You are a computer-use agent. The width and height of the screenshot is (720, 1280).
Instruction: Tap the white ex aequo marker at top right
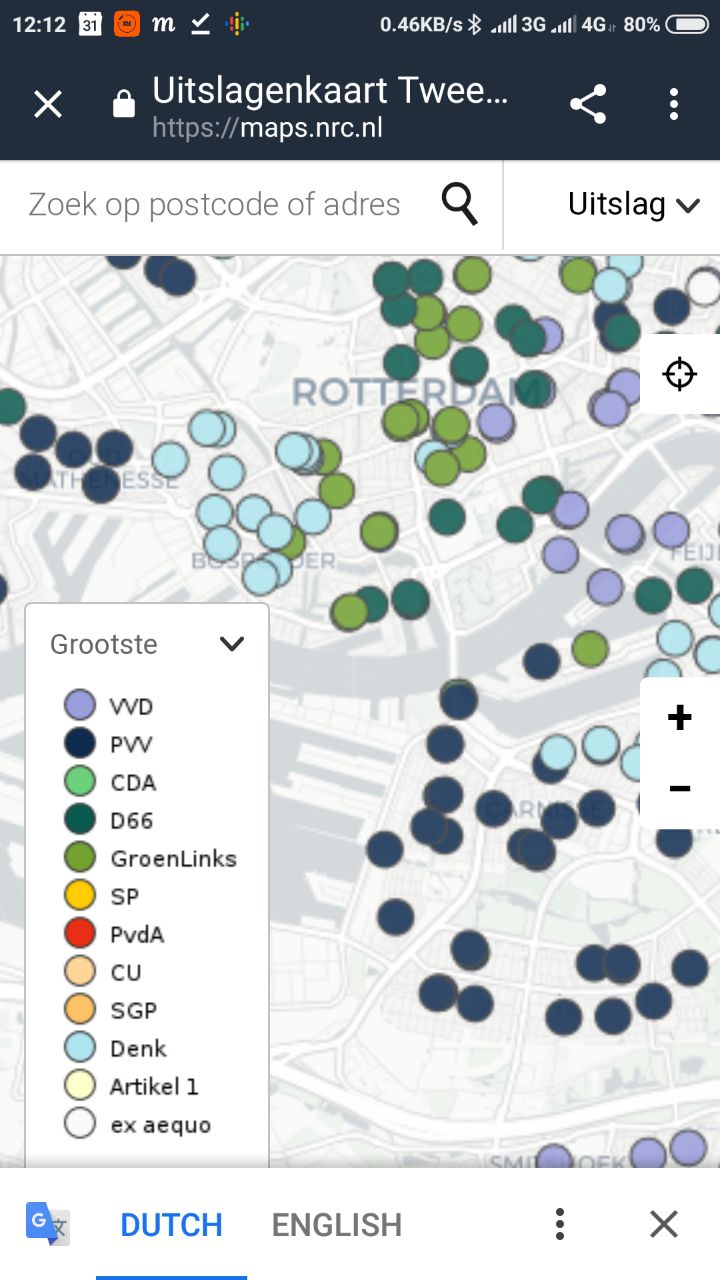705,286
